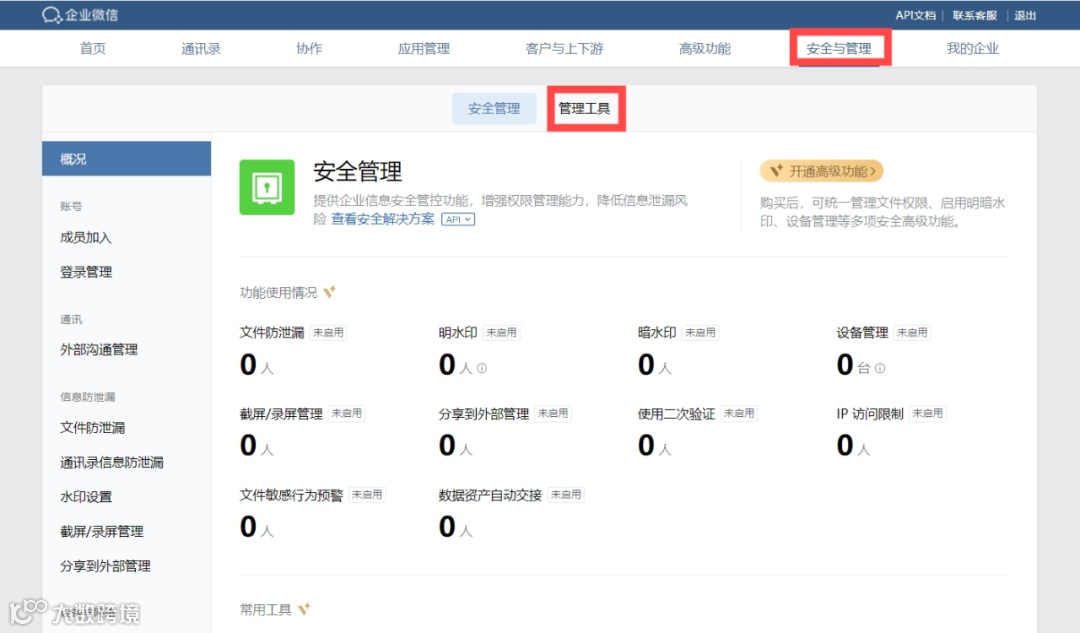Select 登录管理 in the sidebar

pos(86,272)
